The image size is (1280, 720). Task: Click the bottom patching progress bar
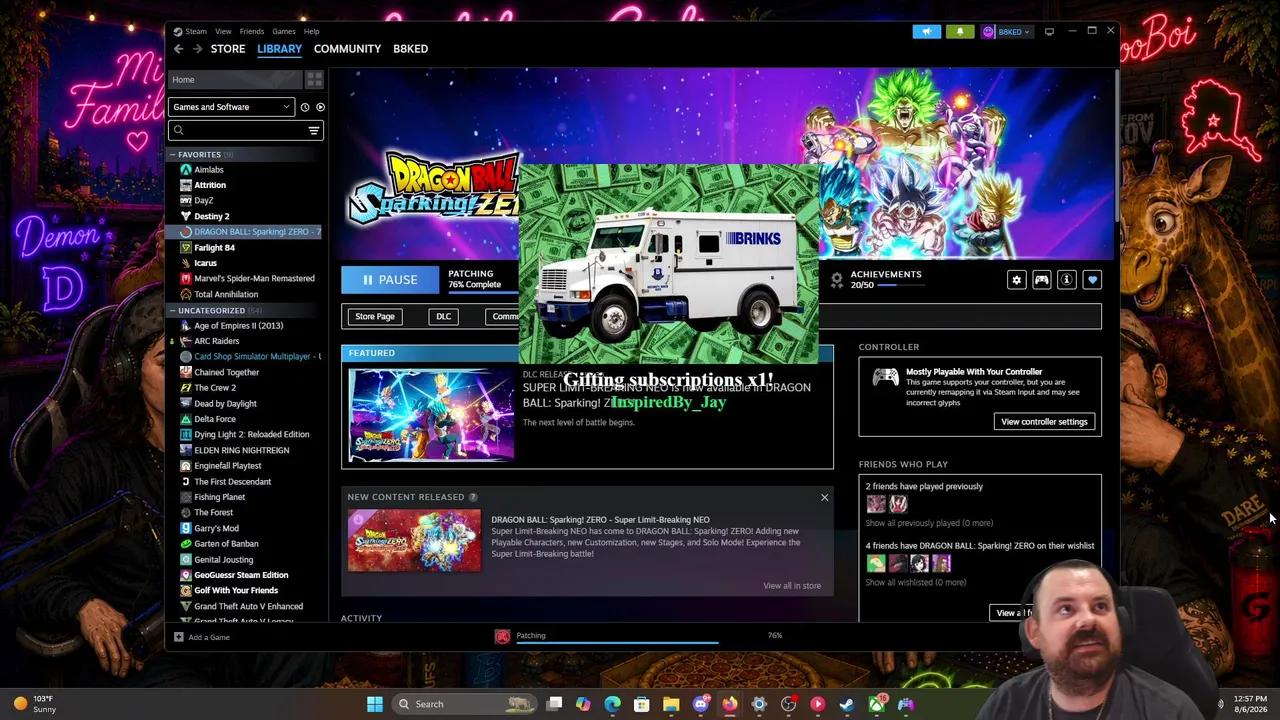click(x=617, y=643)
